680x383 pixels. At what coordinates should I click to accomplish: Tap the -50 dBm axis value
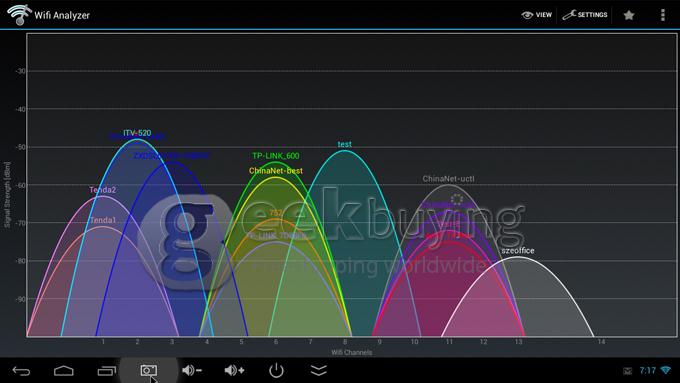pyautogui.click(x=20, y=147)
